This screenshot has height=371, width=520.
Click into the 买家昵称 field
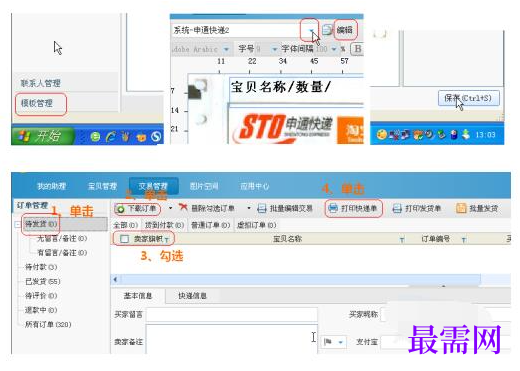pyautogui.click(x=445, y=314)
